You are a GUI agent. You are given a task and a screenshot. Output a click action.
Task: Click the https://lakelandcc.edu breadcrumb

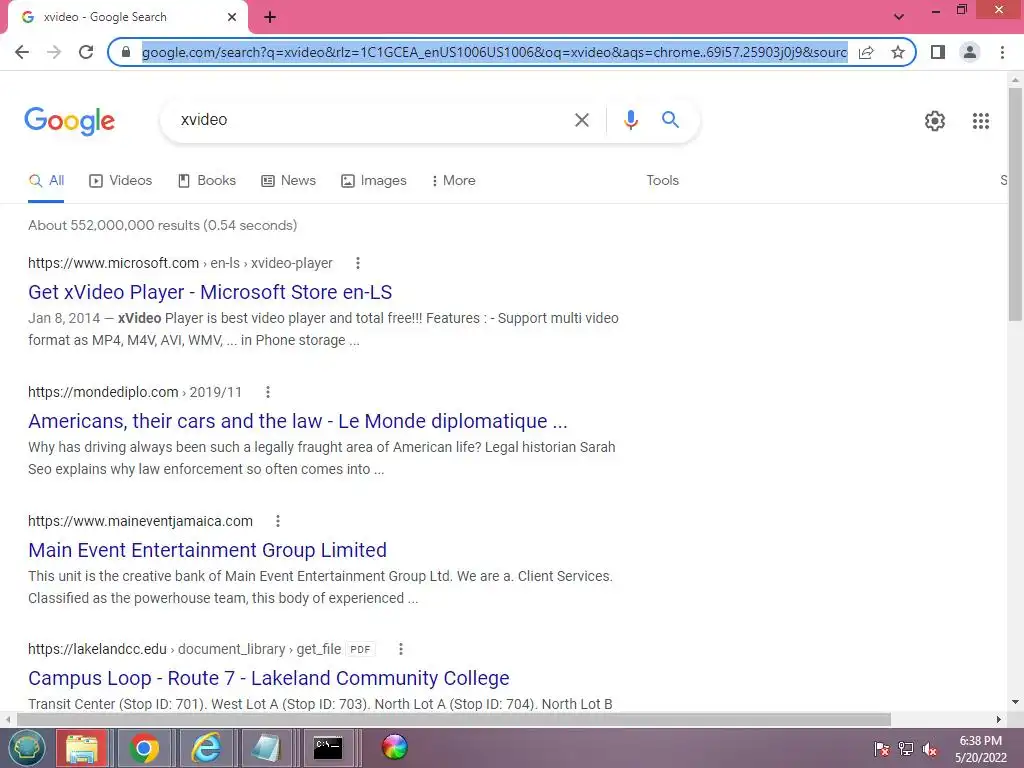(97, 649)
